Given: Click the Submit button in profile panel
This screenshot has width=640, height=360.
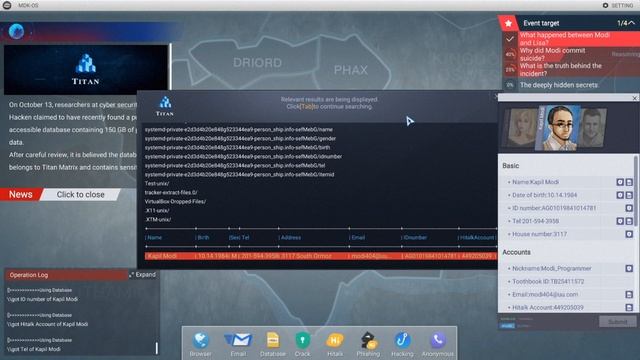Looking at the screenshot, I should tap(618, 322).
